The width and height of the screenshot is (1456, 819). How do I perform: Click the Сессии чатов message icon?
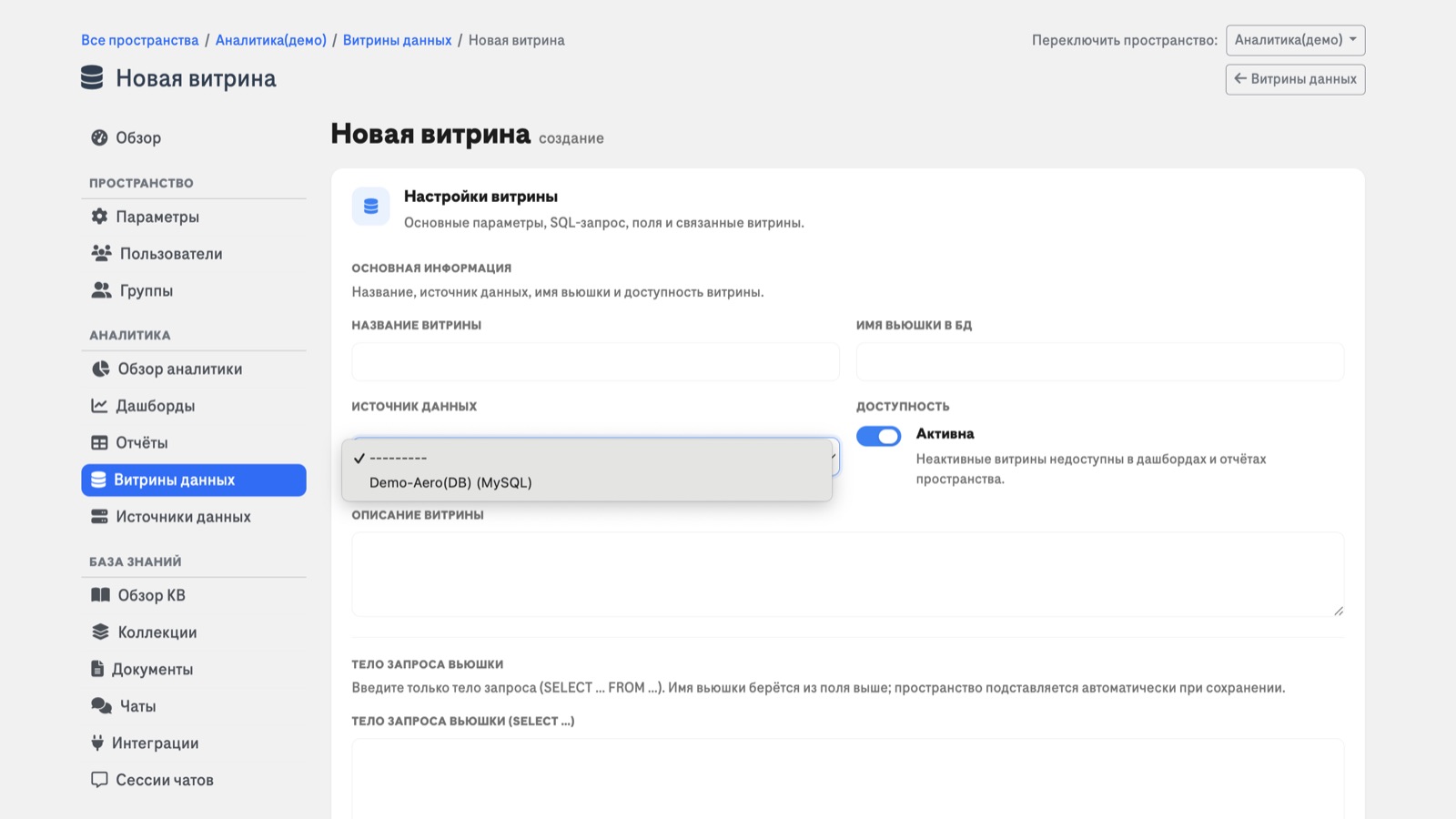coord(99,780)
